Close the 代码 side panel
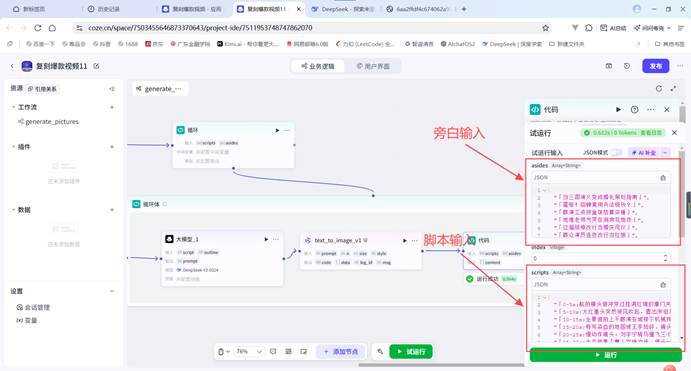 (x=666, y=109)
